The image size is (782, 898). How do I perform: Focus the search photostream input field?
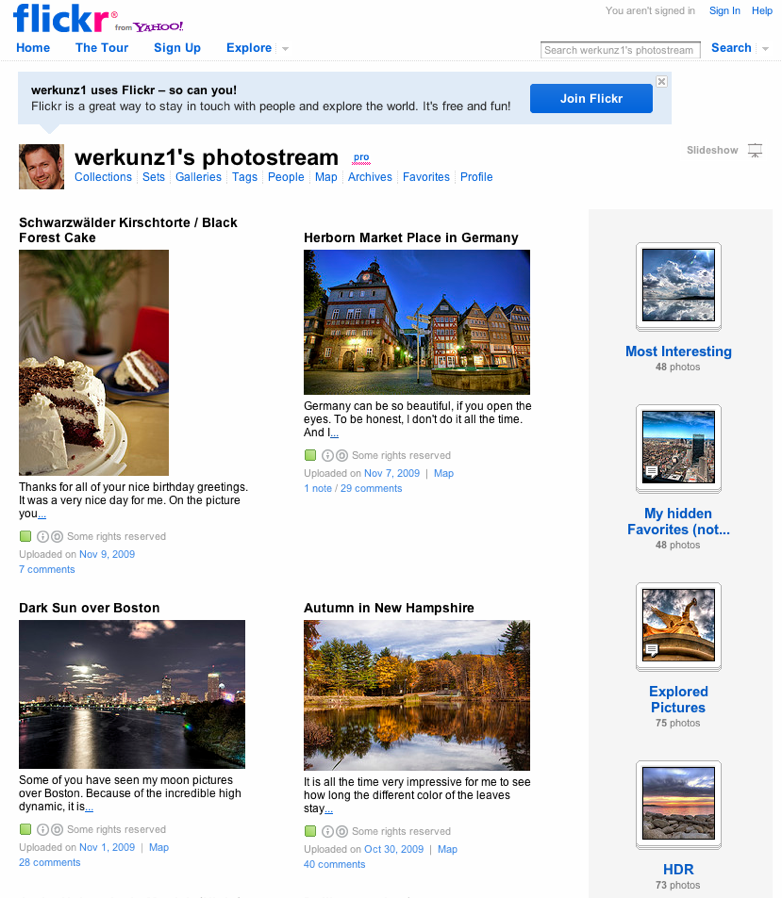coord(620,50)
